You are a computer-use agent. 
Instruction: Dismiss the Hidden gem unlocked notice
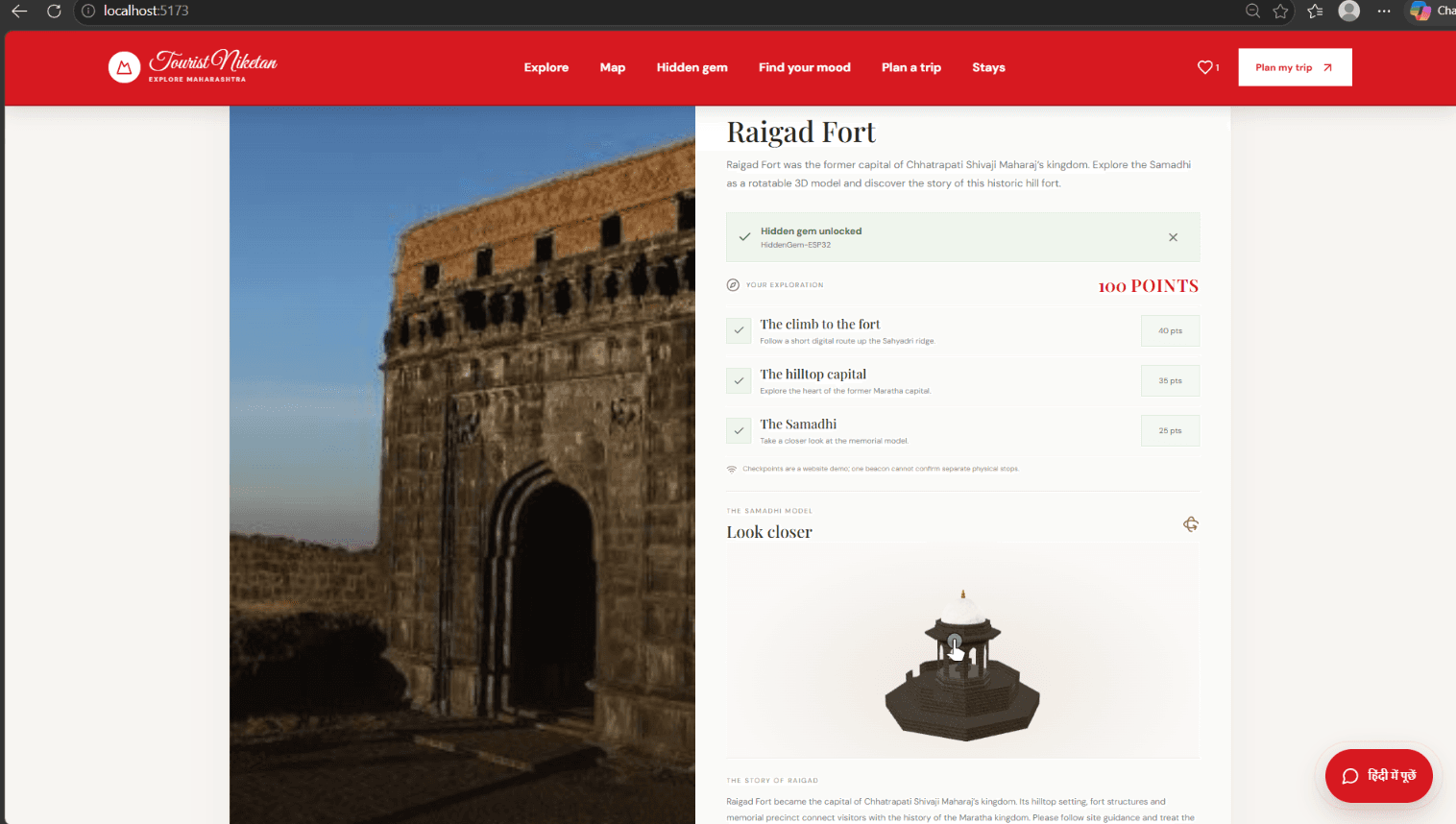click(x=1173, y=237)
